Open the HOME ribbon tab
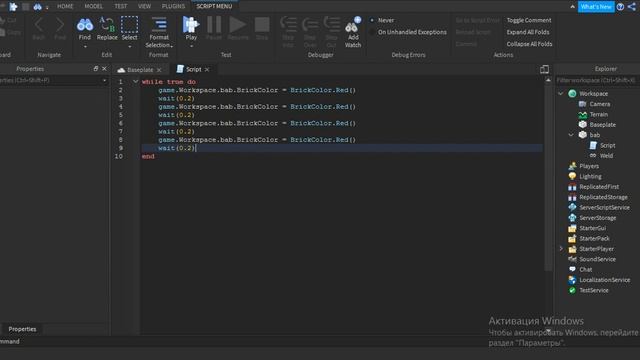 pyautogui.click(x=65, y=6)
